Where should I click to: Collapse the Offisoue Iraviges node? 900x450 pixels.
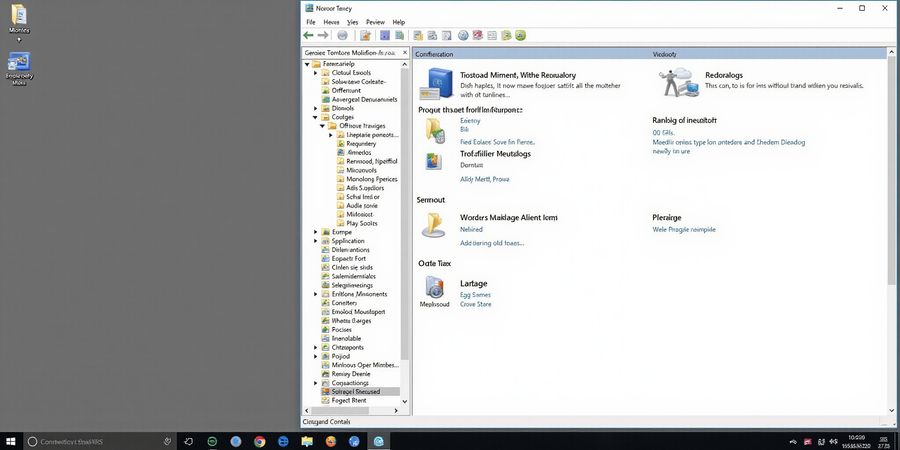(x=323, y=126)
